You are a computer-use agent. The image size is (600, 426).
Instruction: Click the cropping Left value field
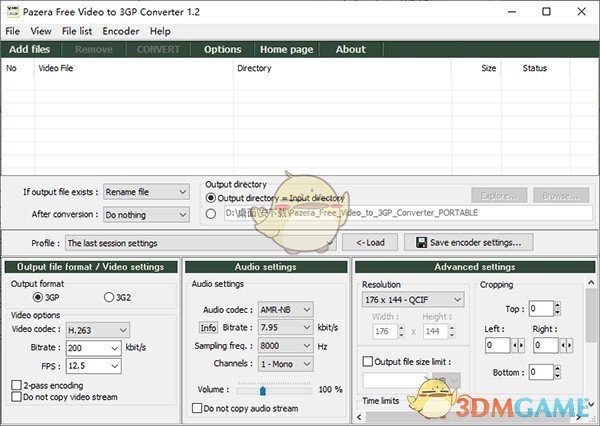(x=497, y=345)
